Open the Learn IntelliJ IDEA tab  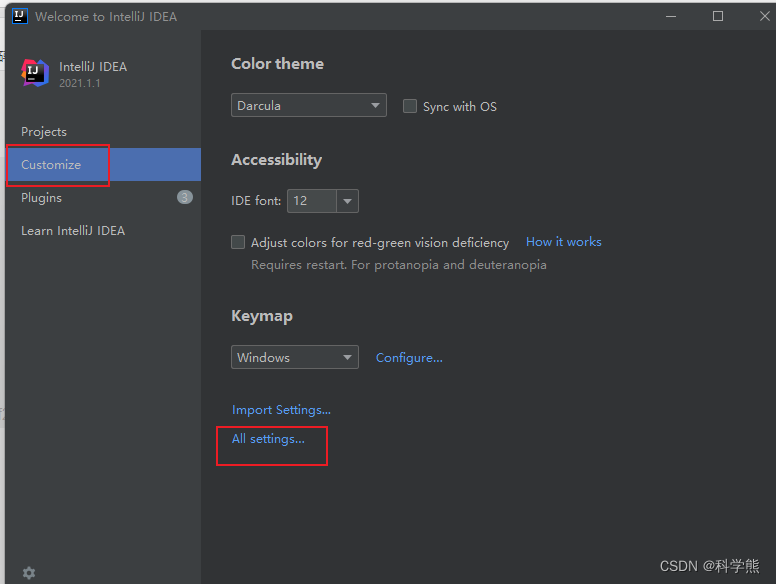tap(103, 231)
